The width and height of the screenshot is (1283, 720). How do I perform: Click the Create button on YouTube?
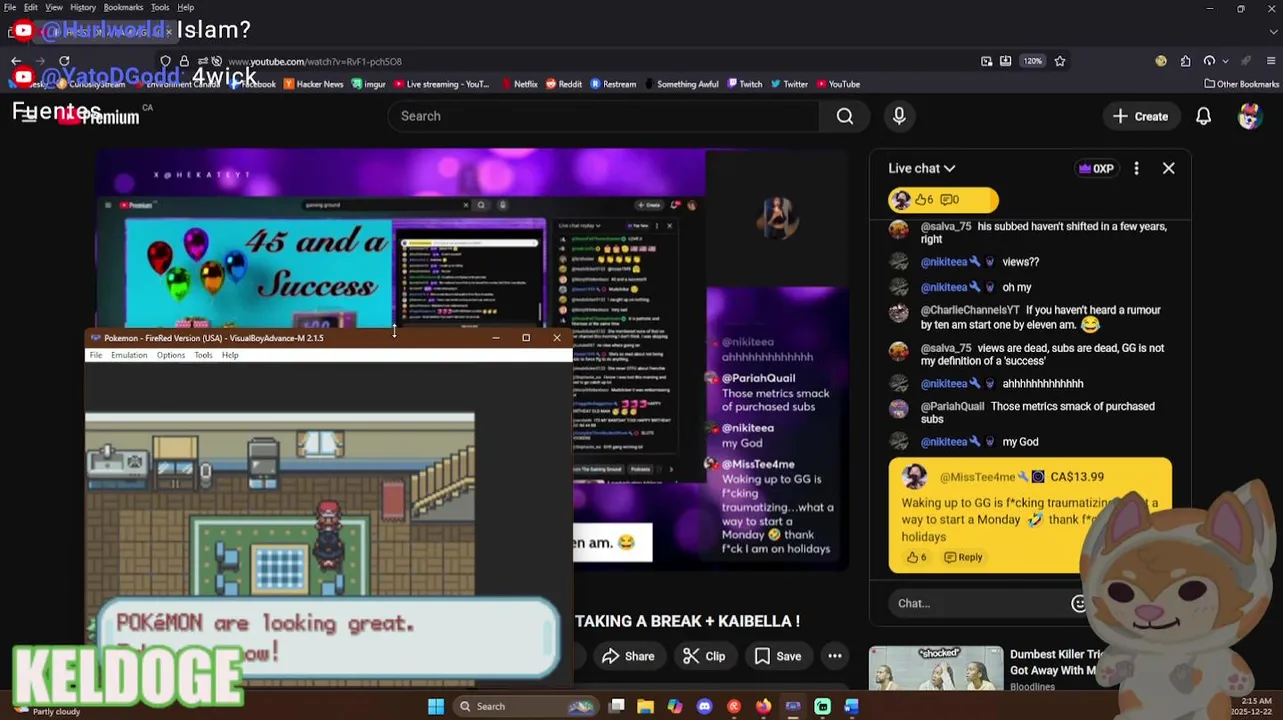(1140, 116)
